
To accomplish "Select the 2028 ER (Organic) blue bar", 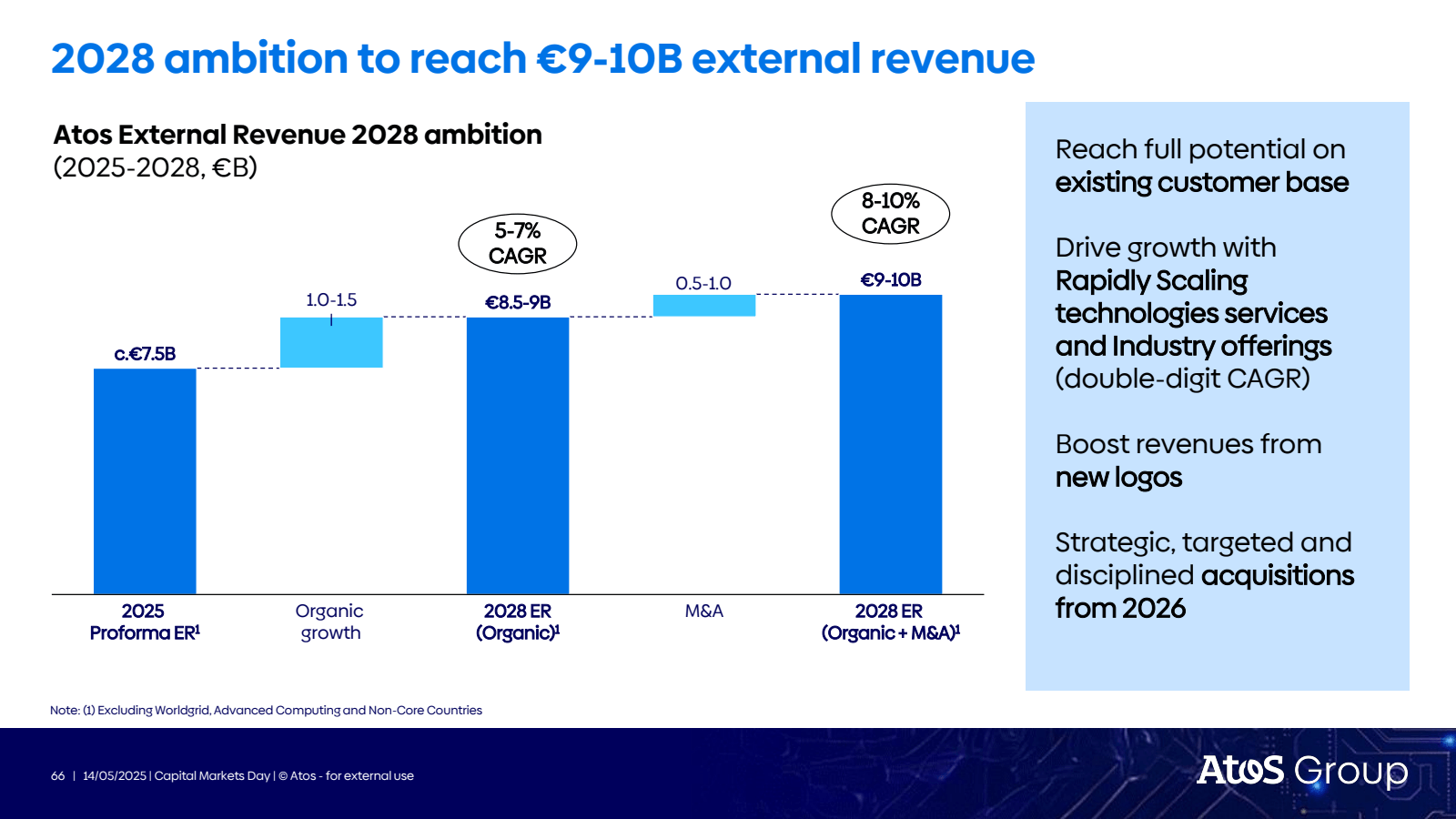I will tap(518, 456).
